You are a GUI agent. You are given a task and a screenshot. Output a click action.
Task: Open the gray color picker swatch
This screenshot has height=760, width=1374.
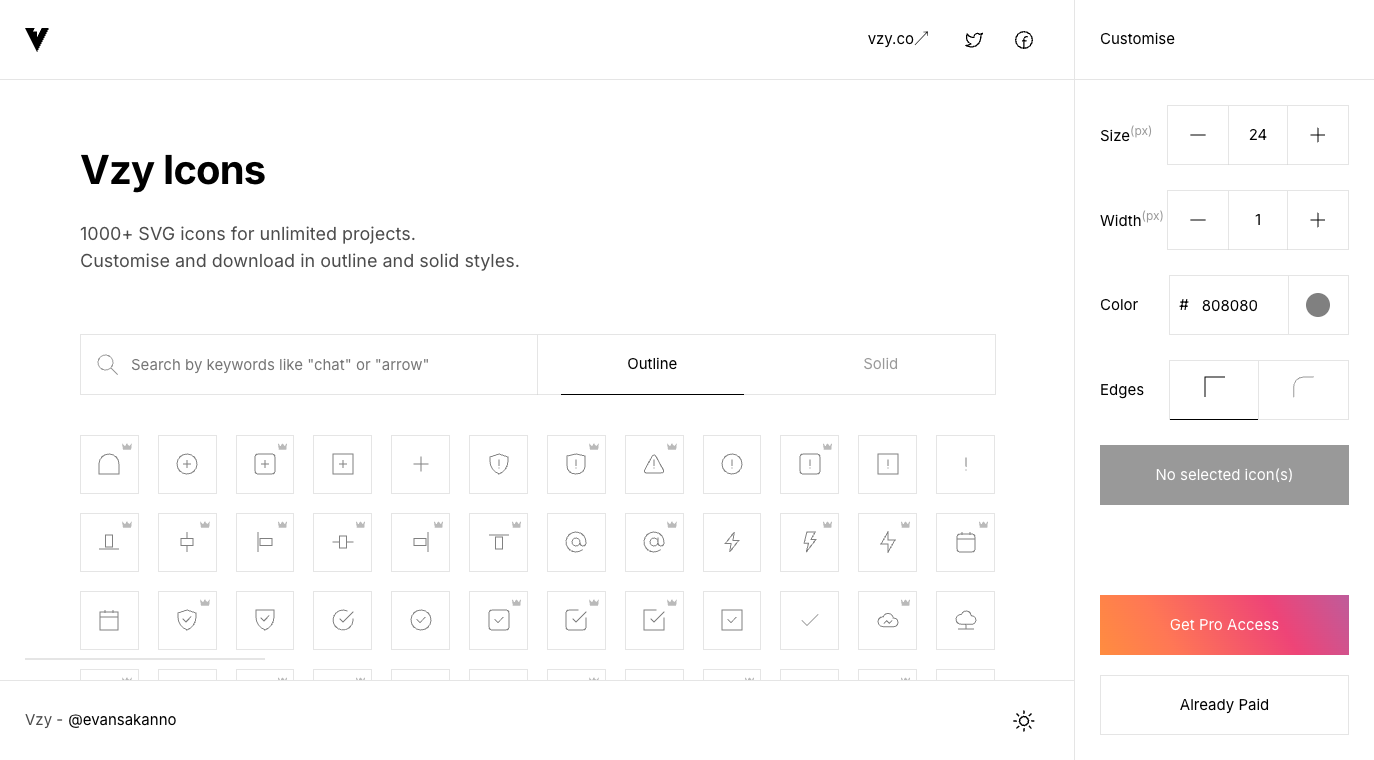(x=1317, y=305)
